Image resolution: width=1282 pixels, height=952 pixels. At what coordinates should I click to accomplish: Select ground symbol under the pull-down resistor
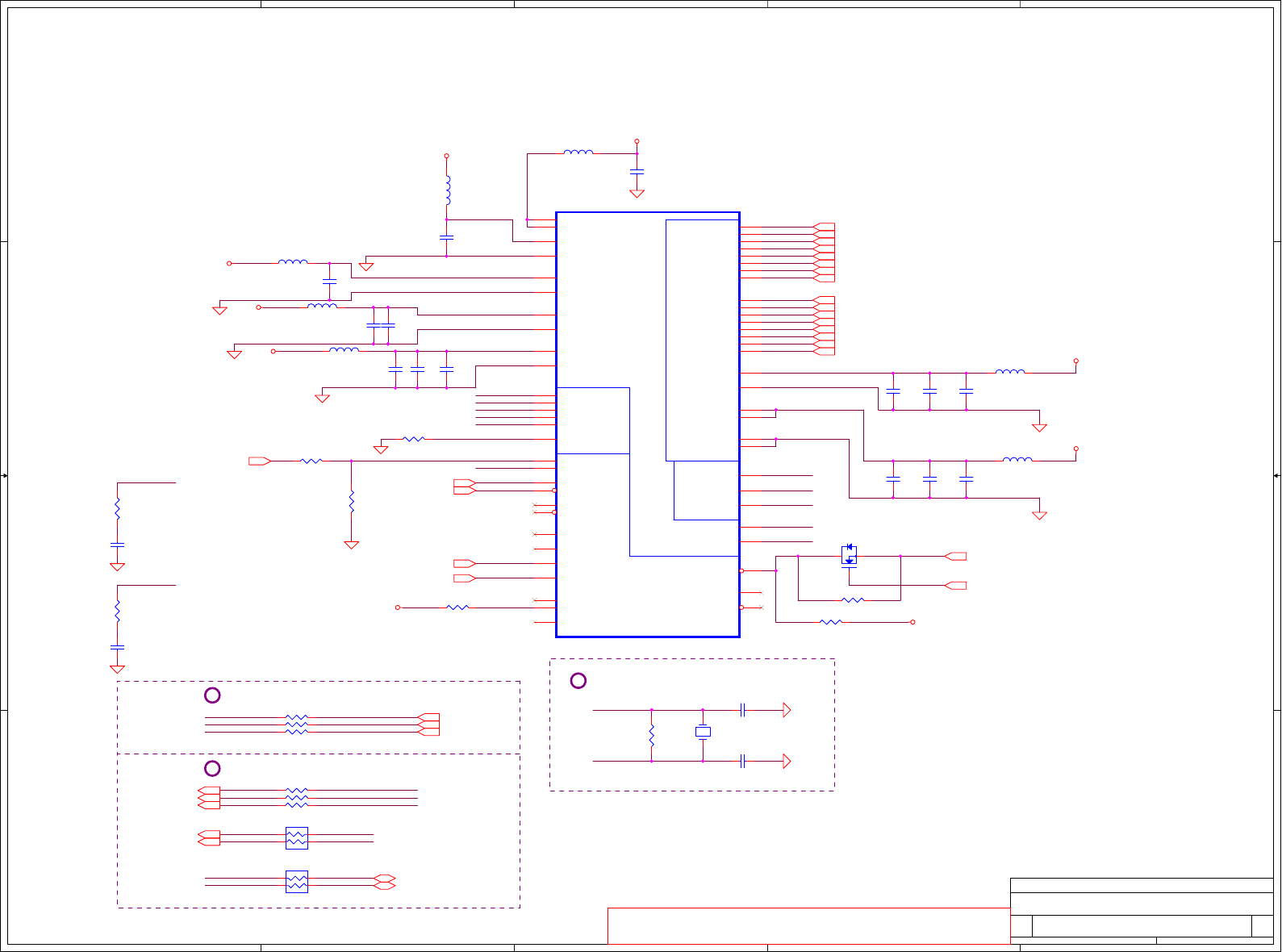[x=352, y=545]
